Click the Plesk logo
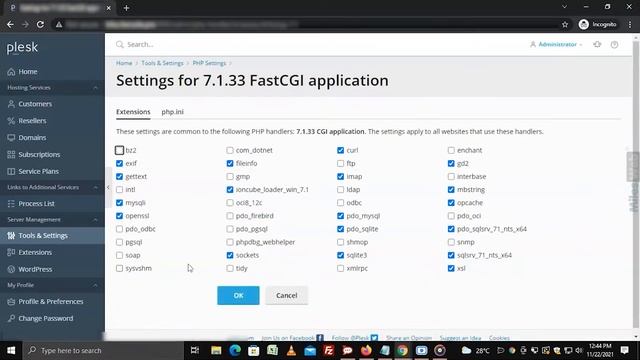This screenshot has height=360, width=640. point(22,47)
